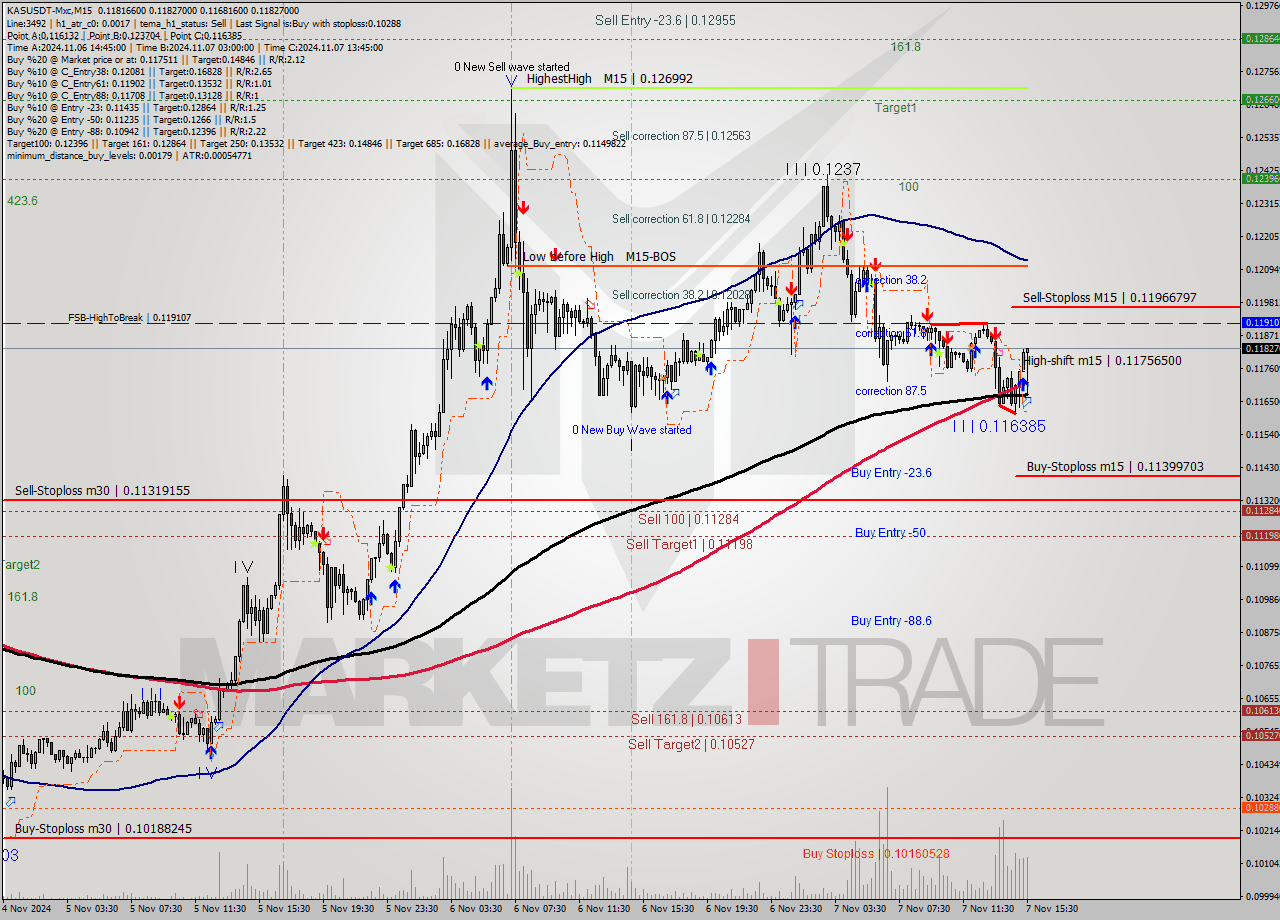Click the green 'Target2' label
Viewport: 1280px width, 920px height.
(20, 565)
